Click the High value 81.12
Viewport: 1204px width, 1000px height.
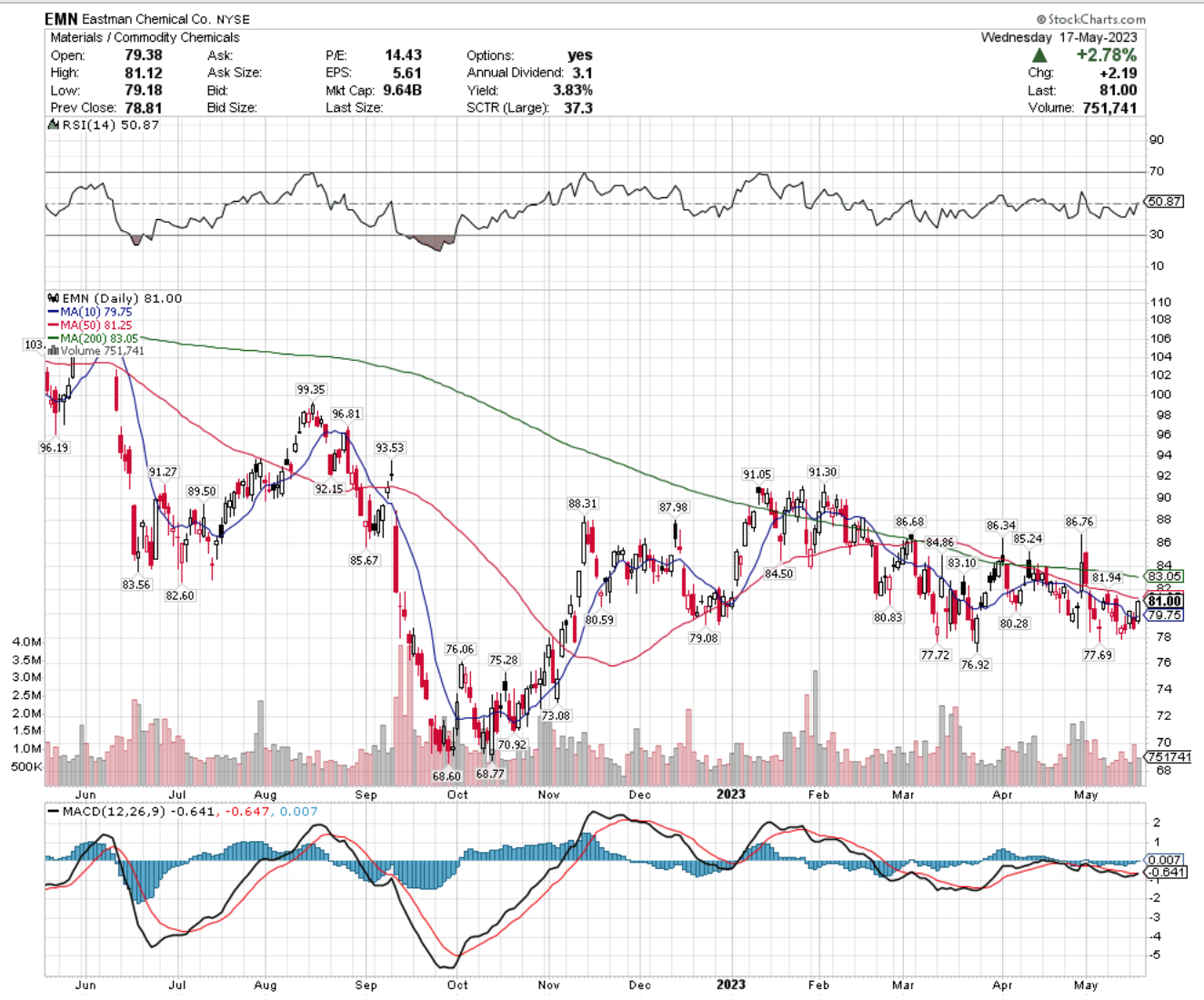coord(144,73)
